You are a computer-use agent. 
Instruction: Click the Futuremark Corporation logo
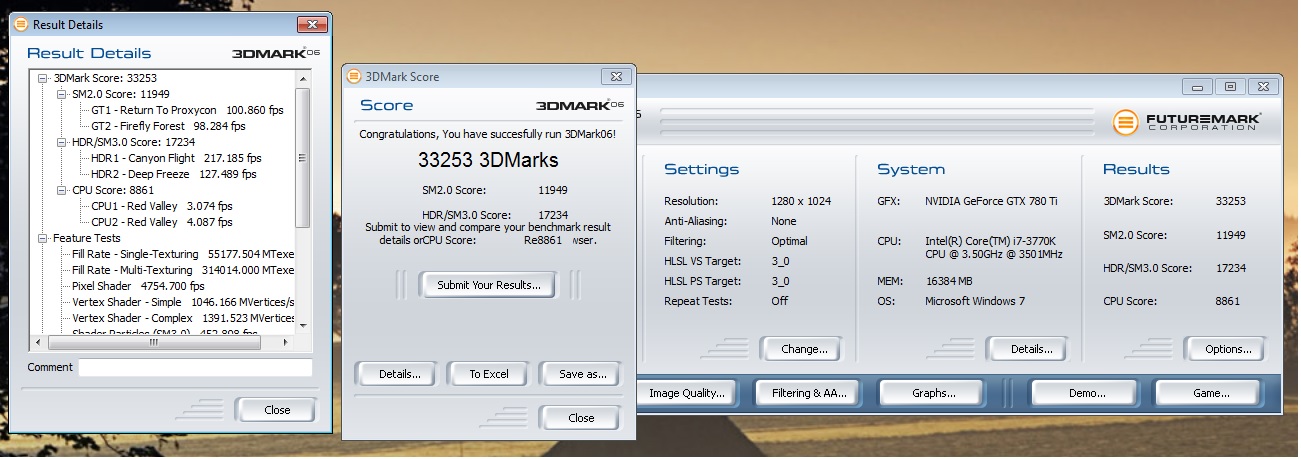coord(1189,123)
